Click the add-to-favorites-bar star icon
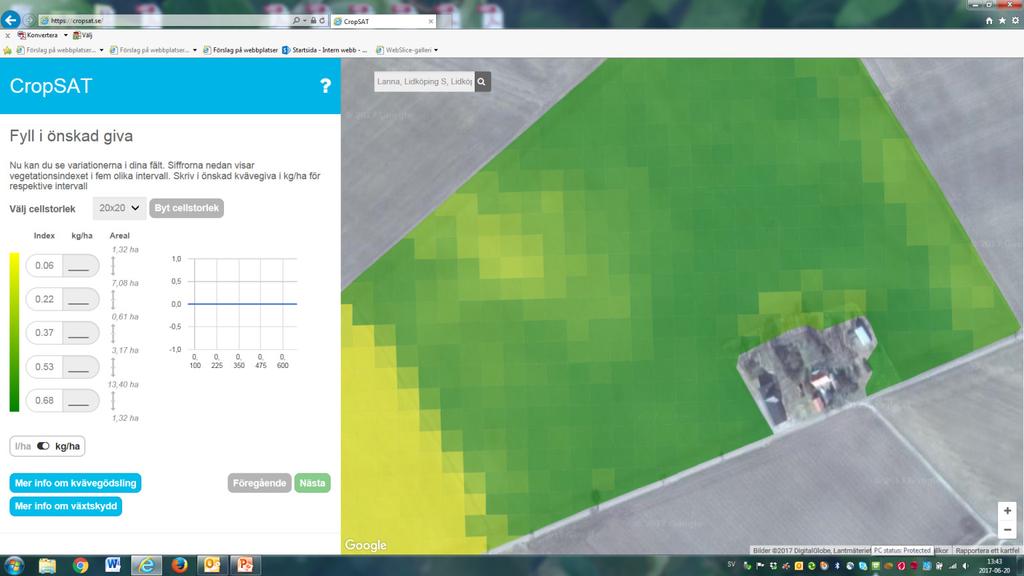 tap(7, 50)
